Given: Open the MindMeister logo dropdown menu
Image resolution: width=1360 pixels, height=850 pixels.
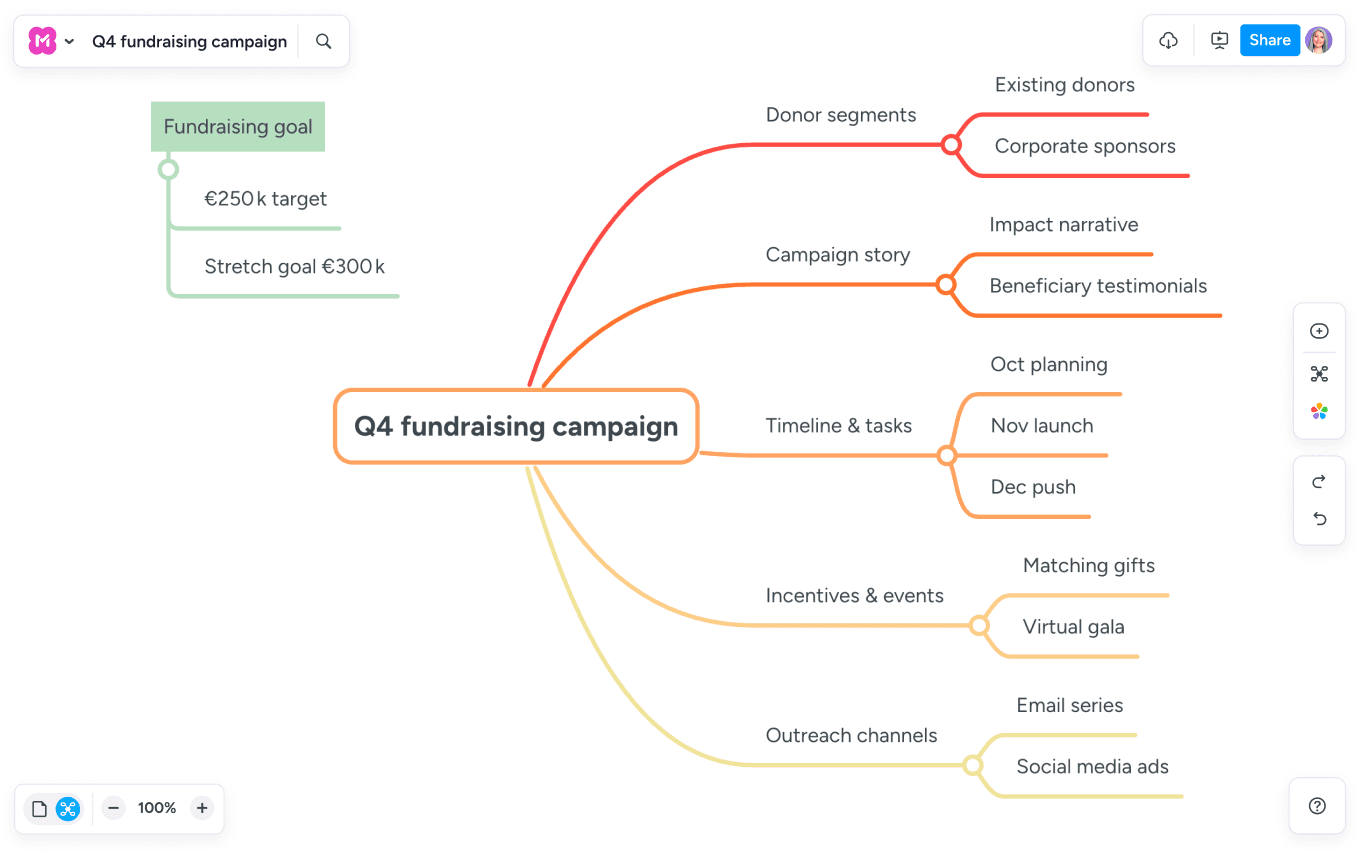Looking at the screenshot, I should tap(51, 41).
